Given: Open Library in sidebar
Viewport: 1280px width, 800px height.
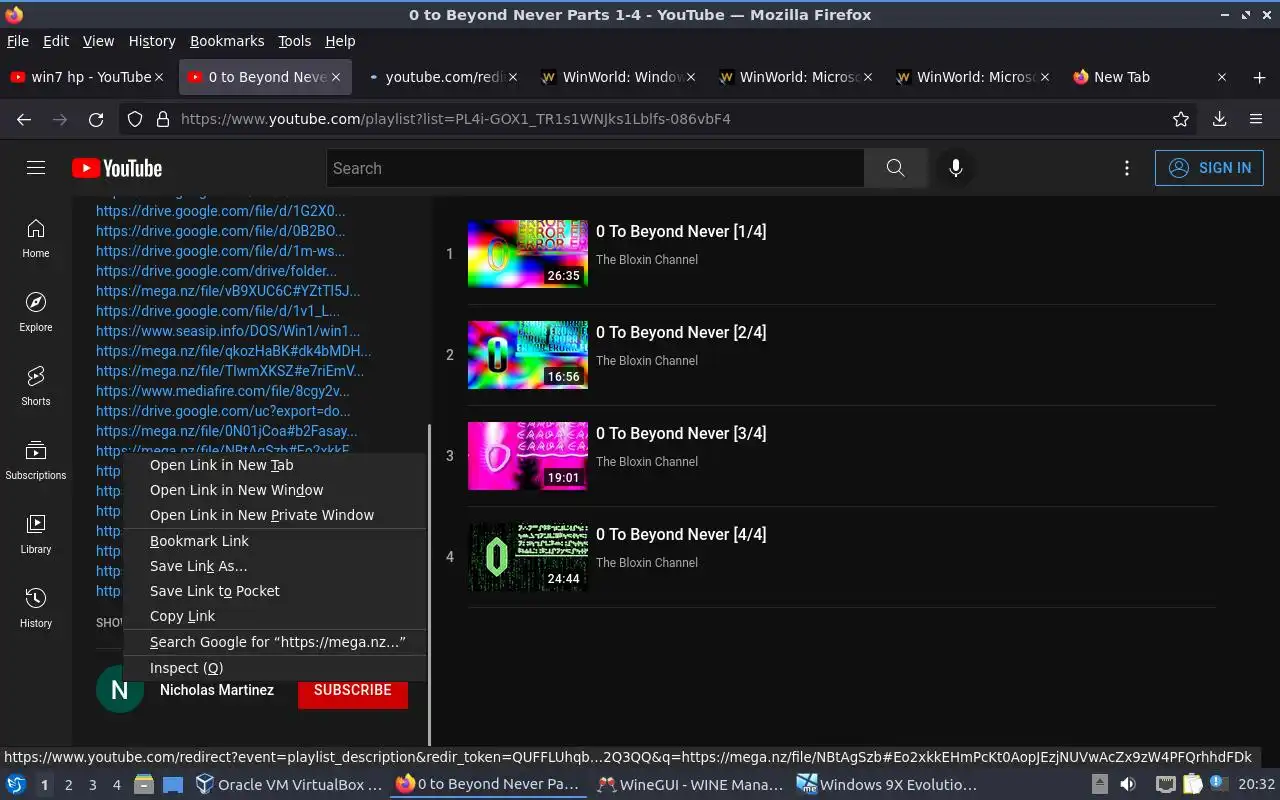Looking at the screenshot, I should (36, 534).
